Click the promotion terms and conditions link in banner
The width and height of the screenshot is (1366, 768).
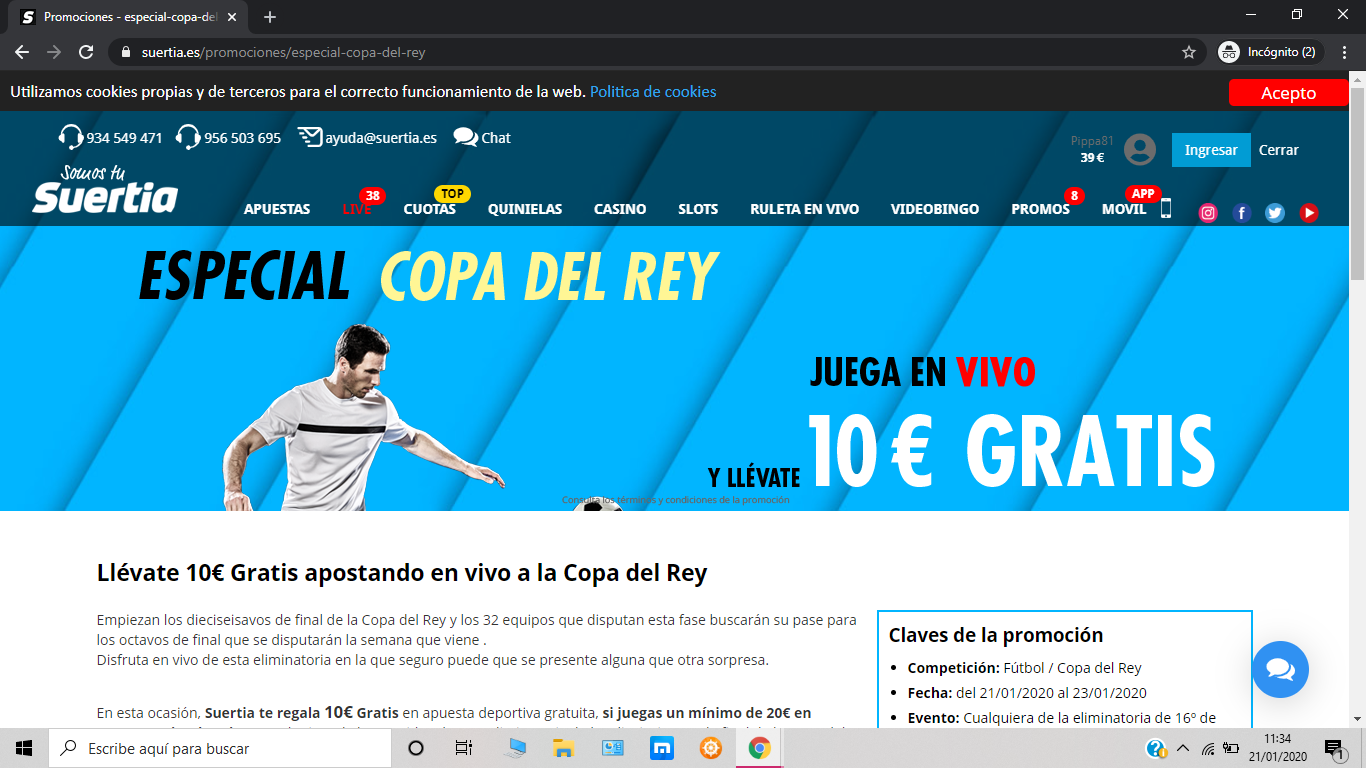[676, 500]
